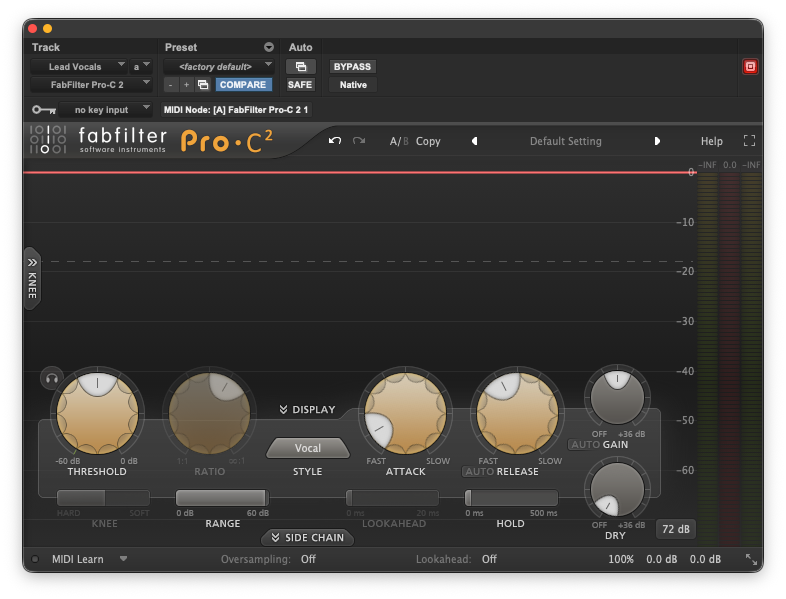786x599 pixels.
Task: Open the Vocal style selector
Action: tap(308, 448)
